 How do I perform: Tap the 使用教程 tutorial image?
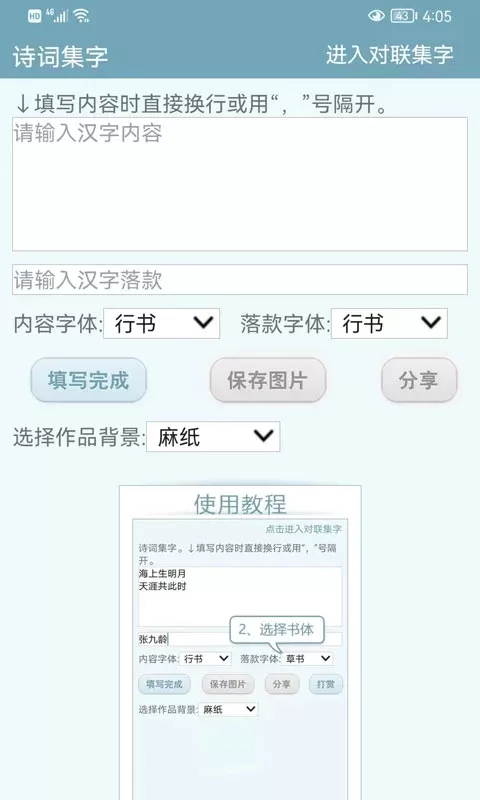[240, 643]
